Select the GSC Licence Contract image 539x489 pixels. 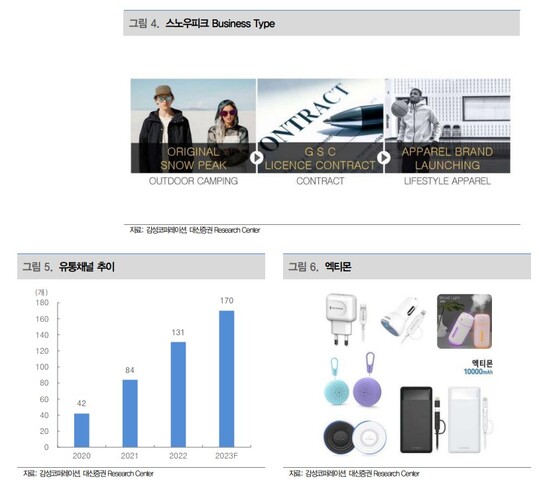tap(320, 126)
